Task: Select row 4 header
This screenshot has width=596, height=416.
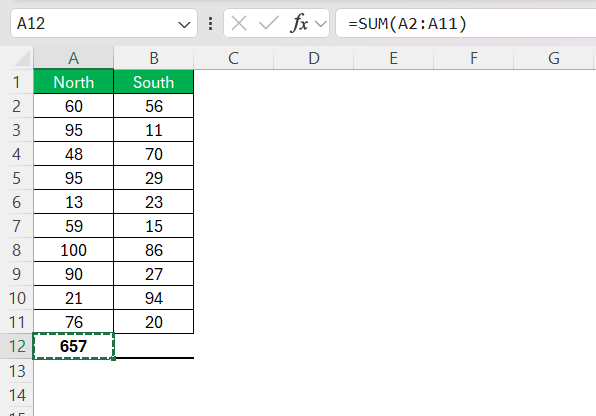Action: point(16,154)
